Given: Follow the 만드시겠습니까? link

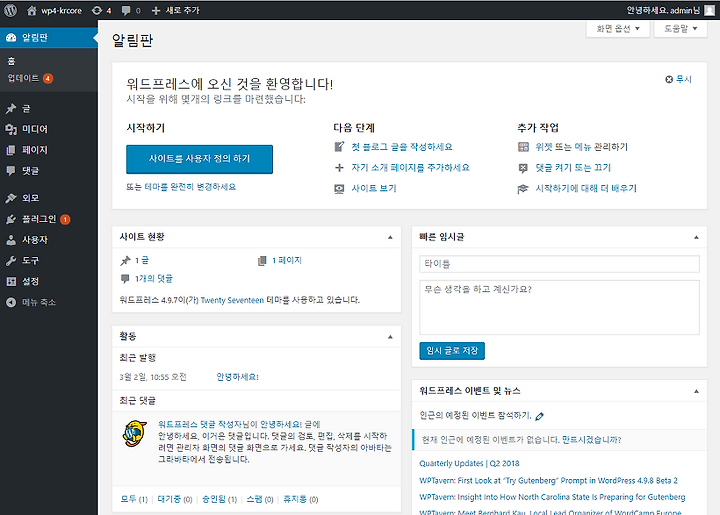Looking at the screenshot, I should (x=591, y=440).
